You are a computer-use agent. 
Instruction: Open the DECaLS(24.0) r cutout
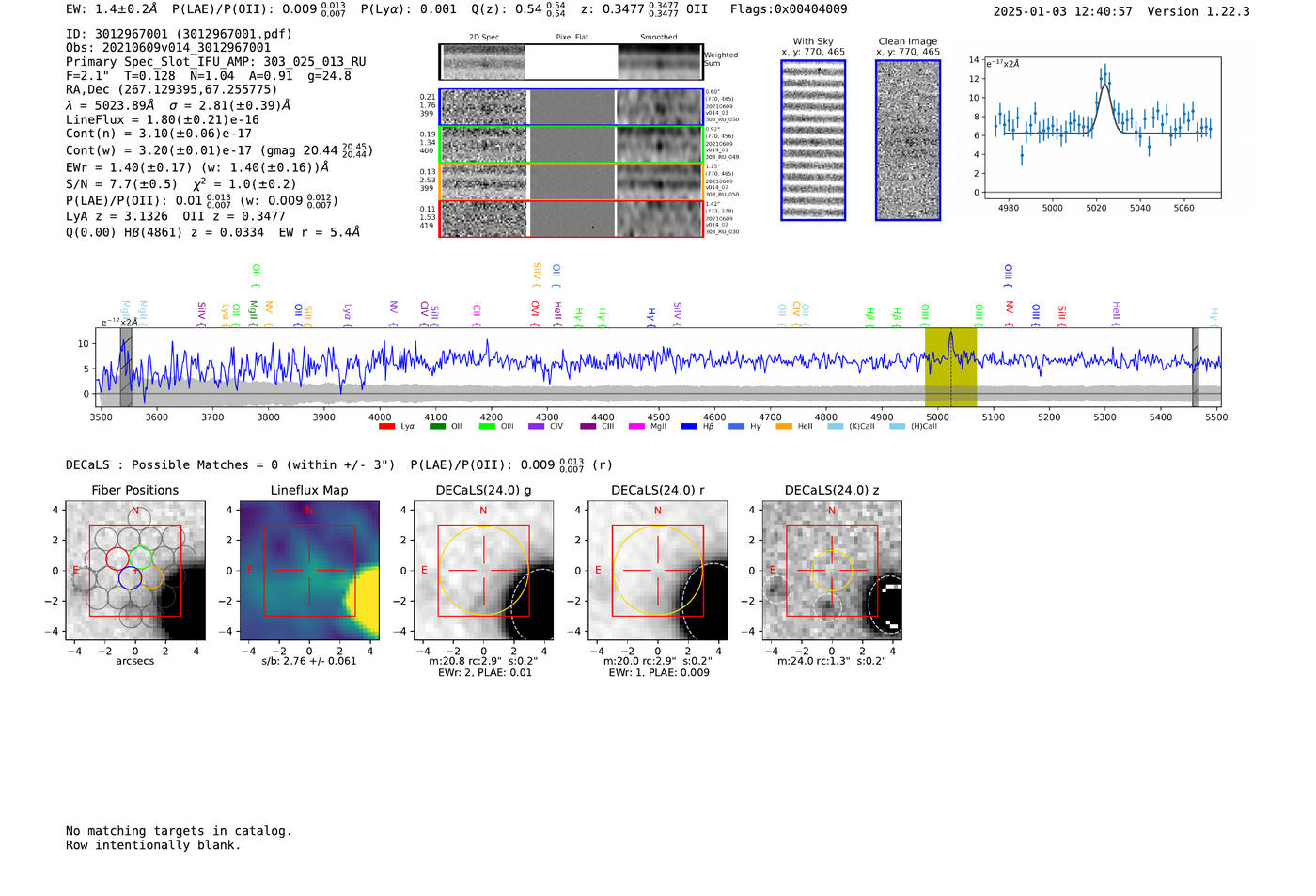(658, 571)
